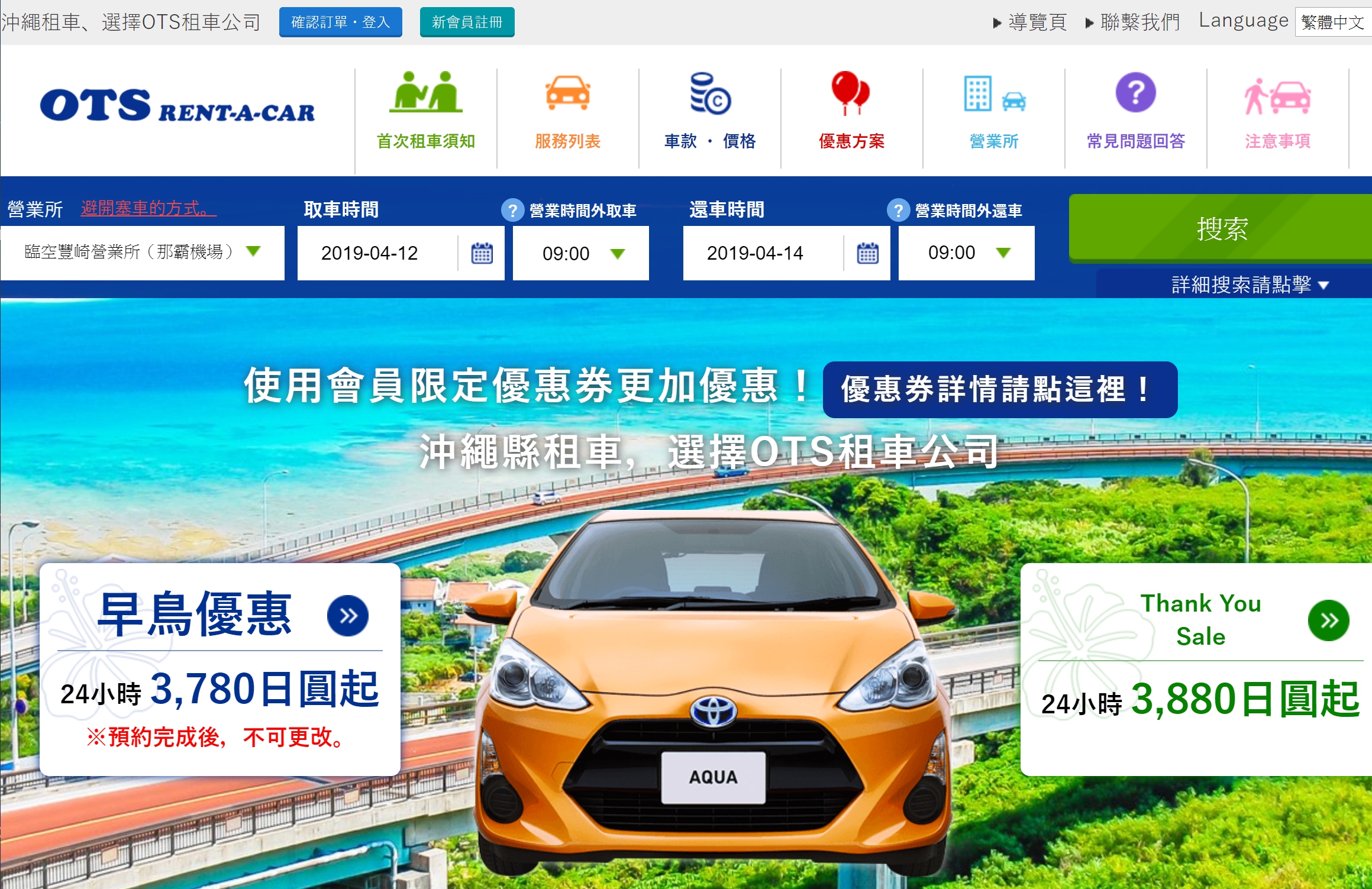Click the arrow beside 導覽頁

tap(997, 23)
